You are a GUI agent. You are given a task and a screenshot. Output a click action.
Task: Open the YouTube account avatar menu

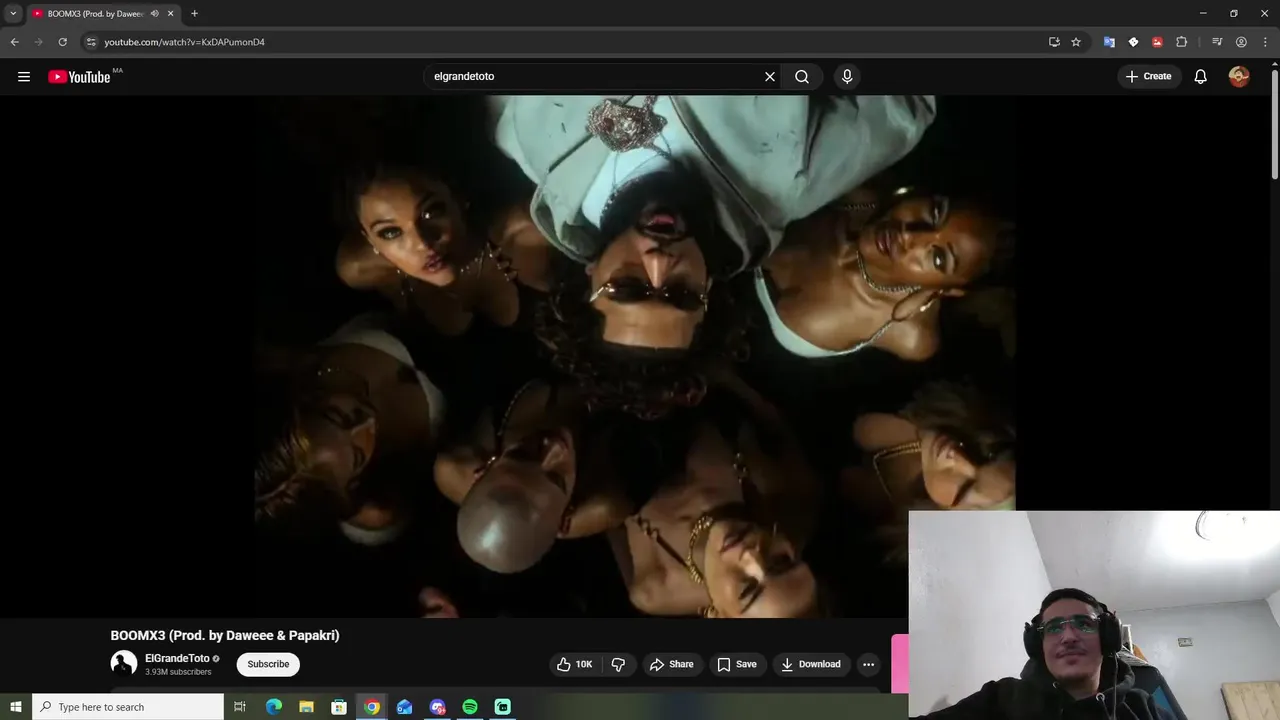point(1239,76)
